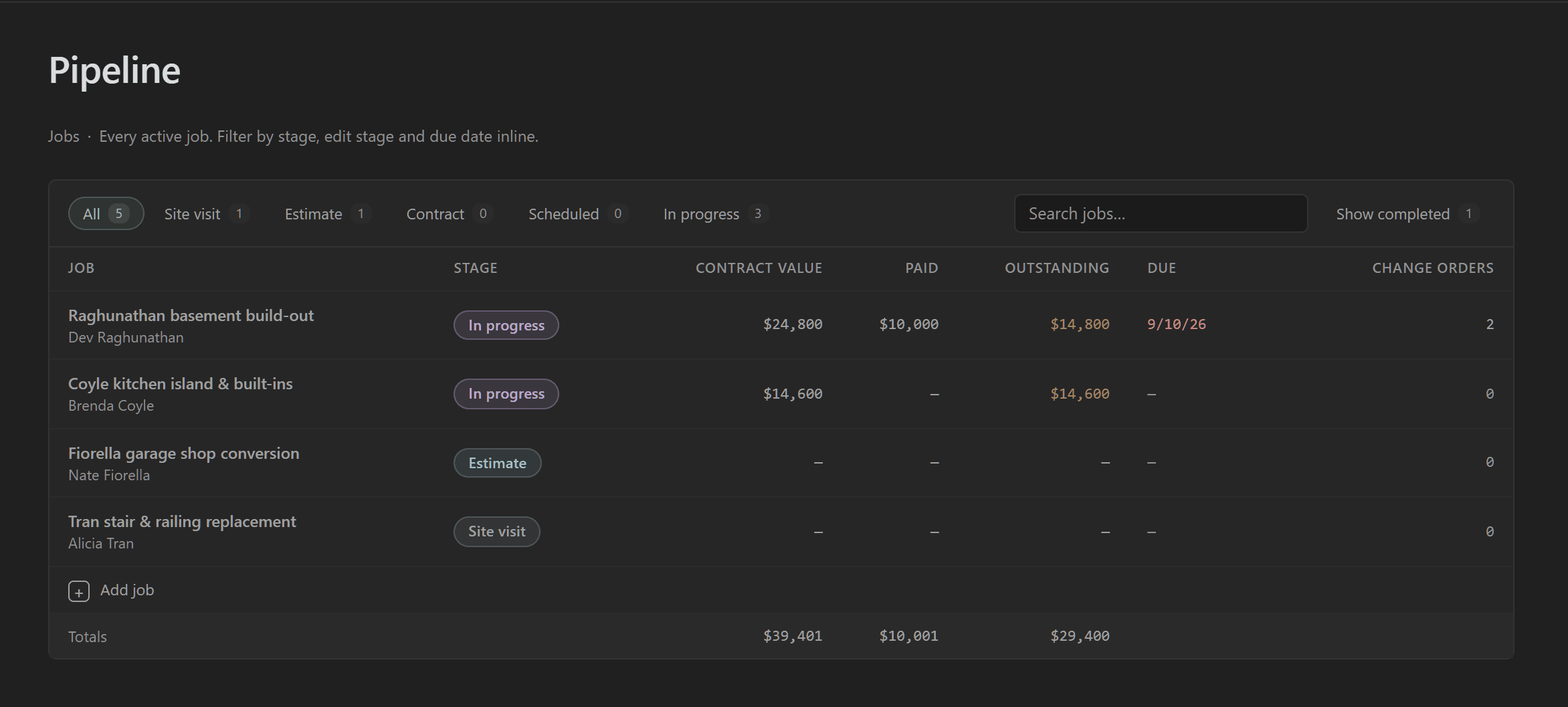The image size is (1568, 707).
Task: Click the Paid column header
Action: [922, 268]
